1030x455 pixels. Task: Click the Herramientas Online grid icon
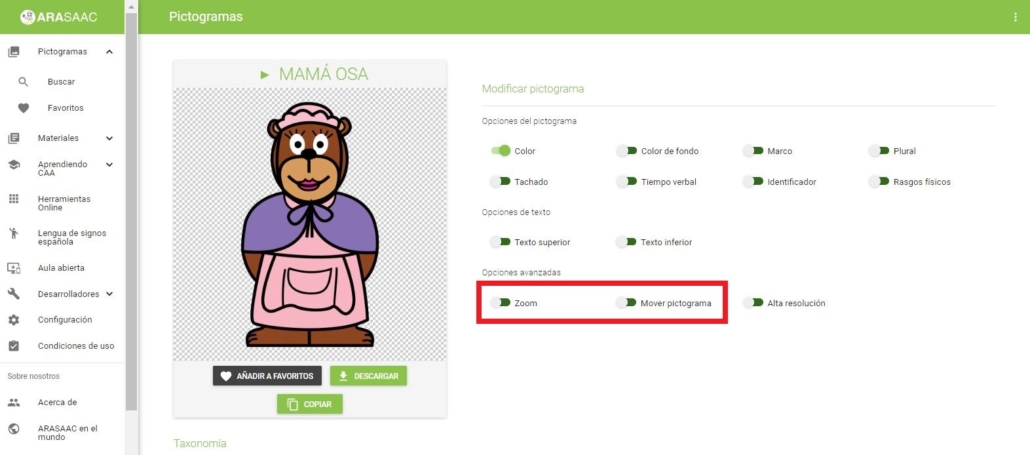point(14,199)
